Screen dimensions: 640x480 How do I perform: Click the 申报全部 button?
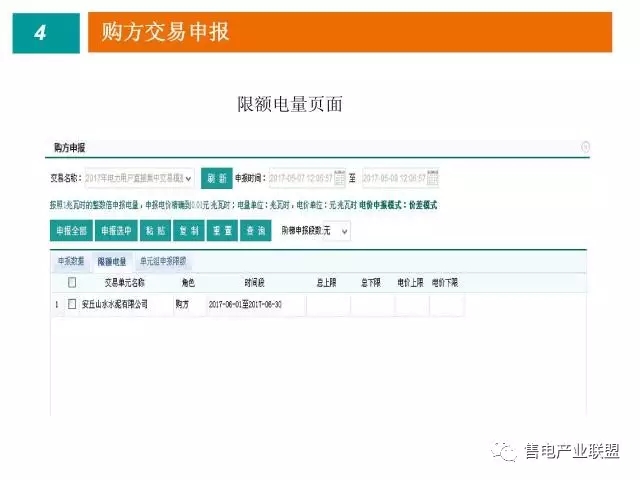(x=70, y=231)
